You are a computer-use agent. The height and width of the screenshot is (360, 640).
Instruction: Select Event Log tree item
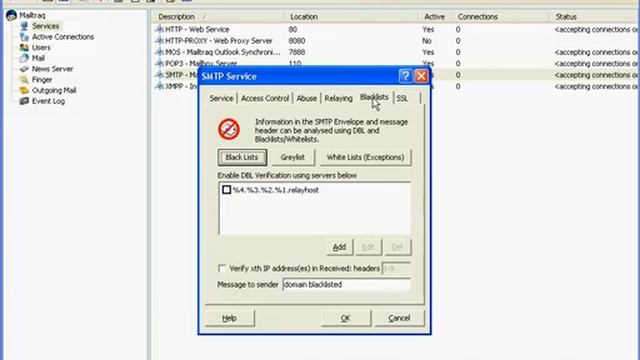(48, 101)
